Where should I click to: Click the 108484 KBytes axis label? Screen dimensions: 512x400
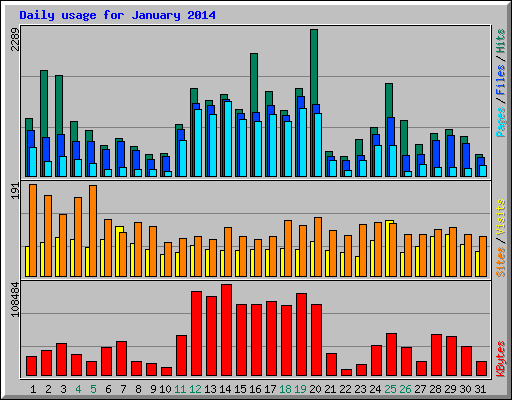coord(15,299)
